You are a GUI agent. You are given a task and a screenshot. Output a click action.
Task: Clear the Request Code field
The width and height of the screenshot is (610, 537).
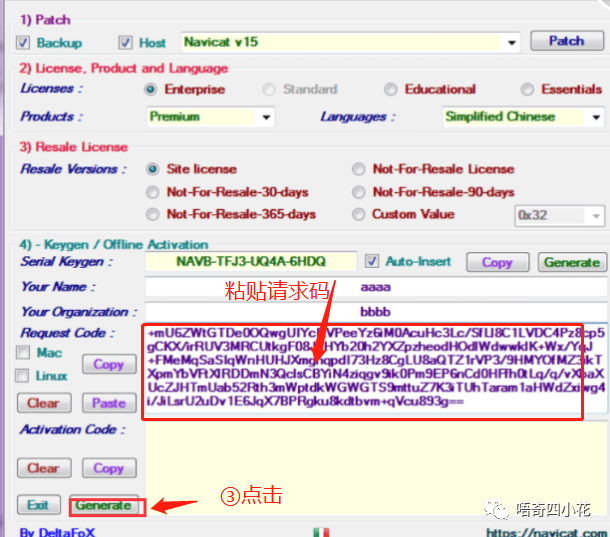[44, 403]
